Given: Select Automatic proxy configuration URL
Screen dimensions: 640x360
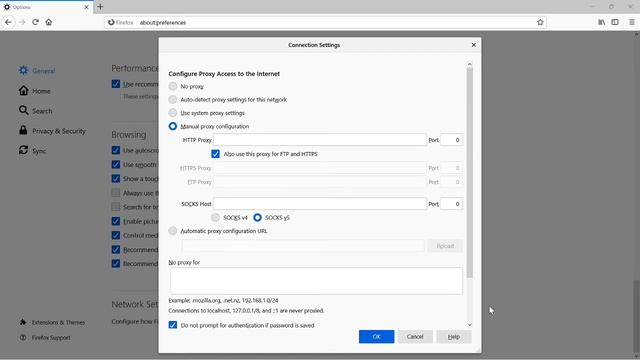Looking at the screenshot, I should [x=173, y=231].
